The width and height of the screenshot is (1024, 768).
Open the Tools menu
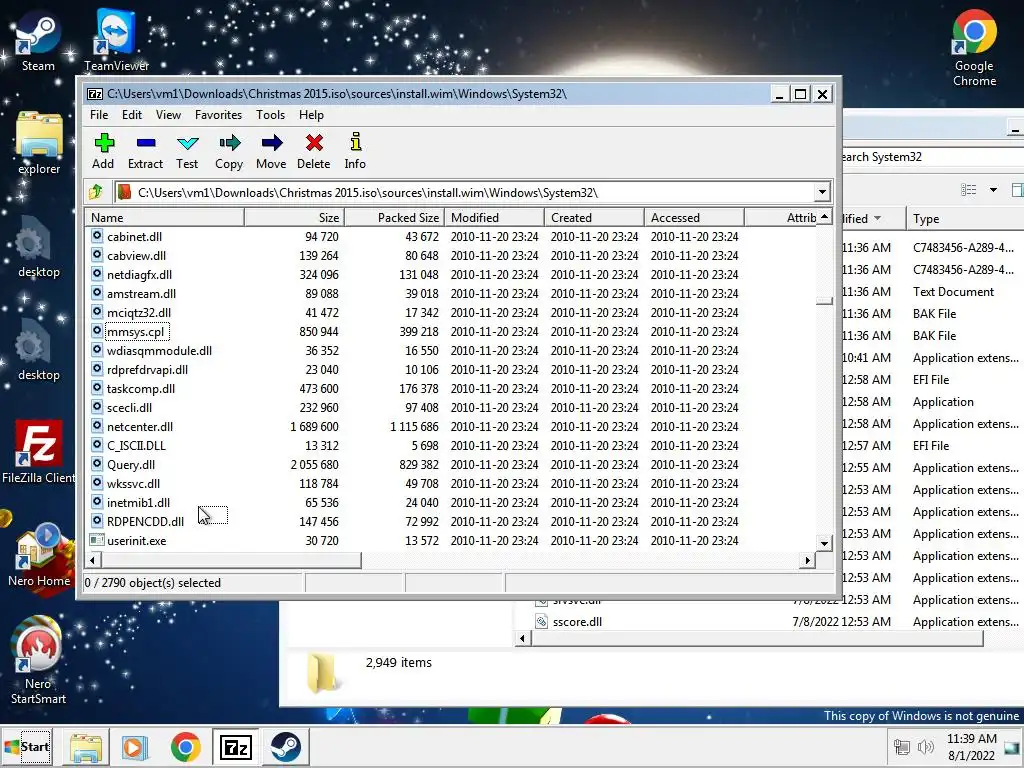tap(270, 115)
